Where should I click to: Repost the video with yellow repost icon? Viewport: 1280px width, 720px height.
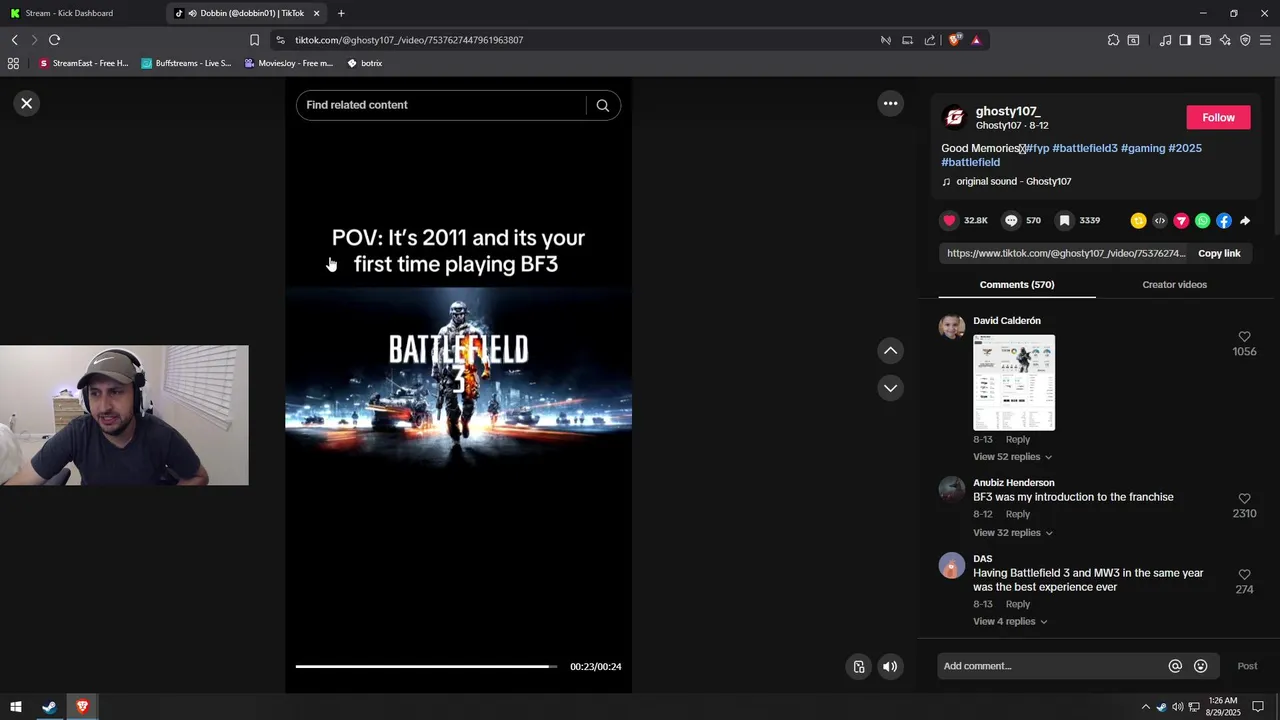1138,221
